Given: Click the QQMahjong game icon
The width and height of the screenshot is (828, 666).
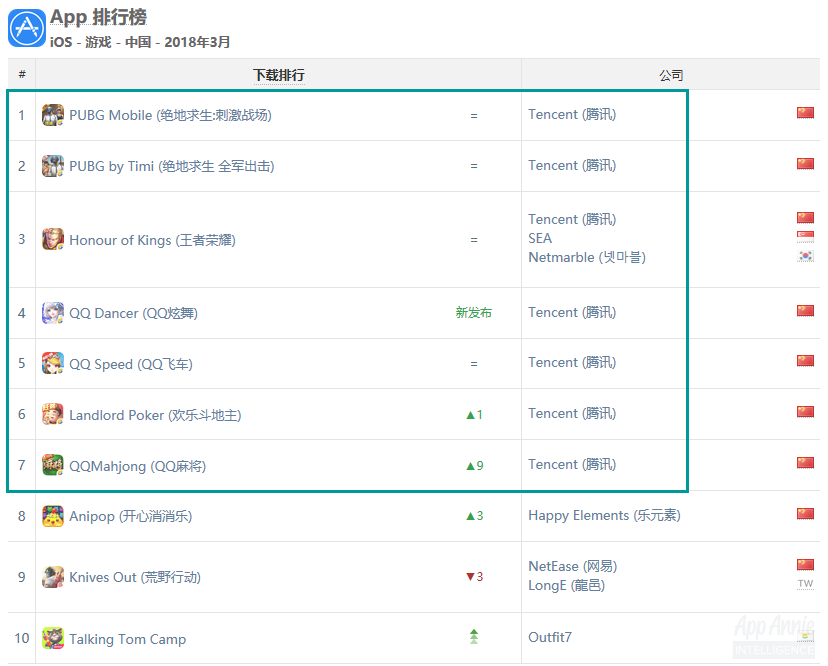Looking at the screenshot, I should tap(53, 466).
